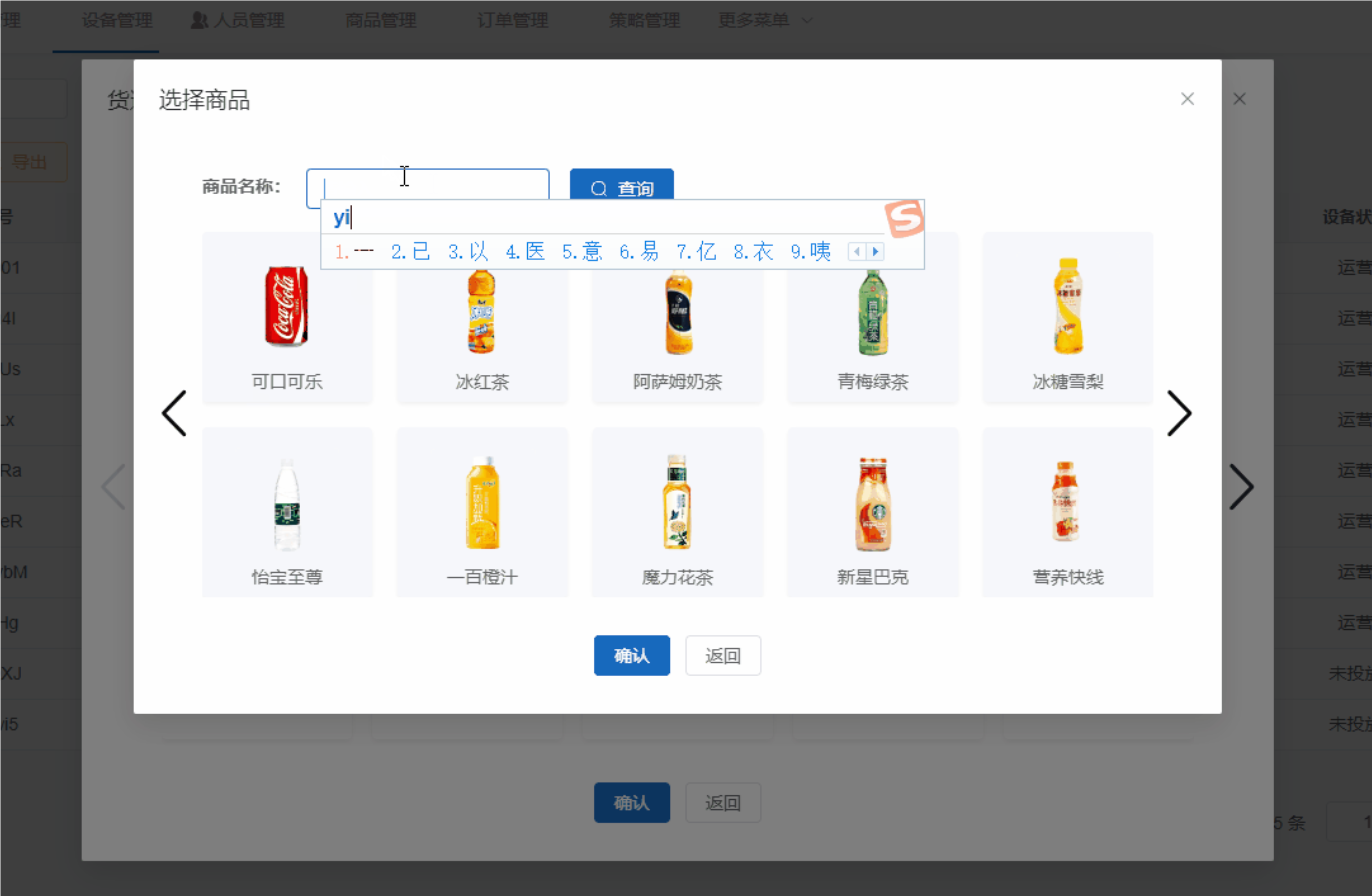The height and width of the screenshot is (896, 1372).
Task: Select the 冰糖雪梨 product image
Action: 1068,306
